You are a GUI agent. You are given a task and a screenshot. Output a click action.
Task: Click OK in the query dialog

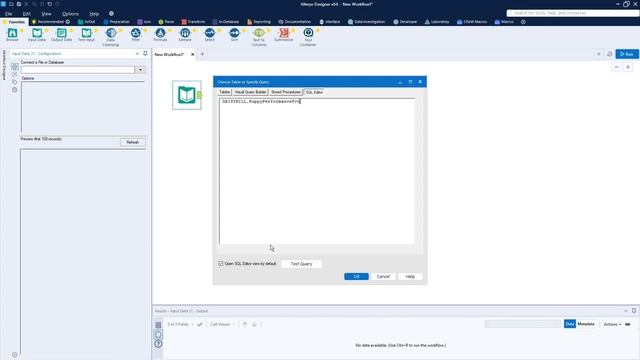point(356,276)
